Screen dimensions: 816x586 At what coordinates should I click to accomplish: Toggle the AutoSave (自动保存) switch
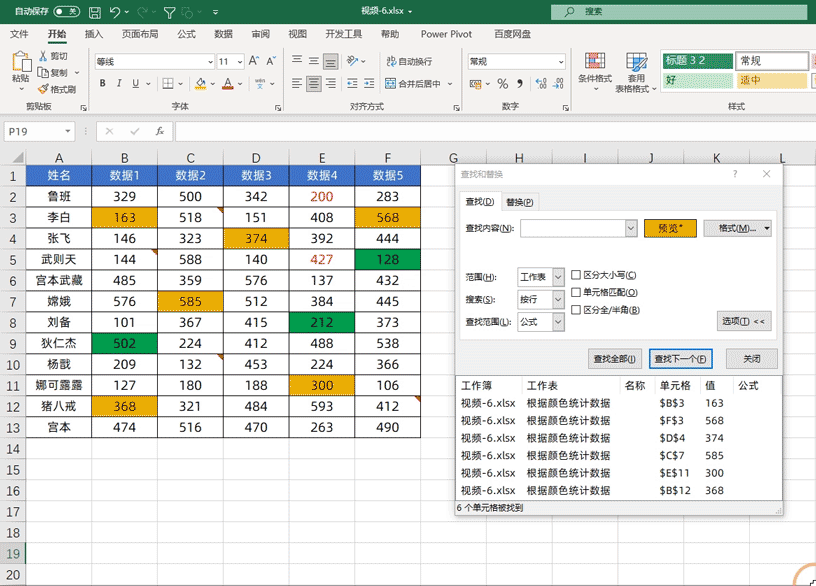[x=66, y=12]
